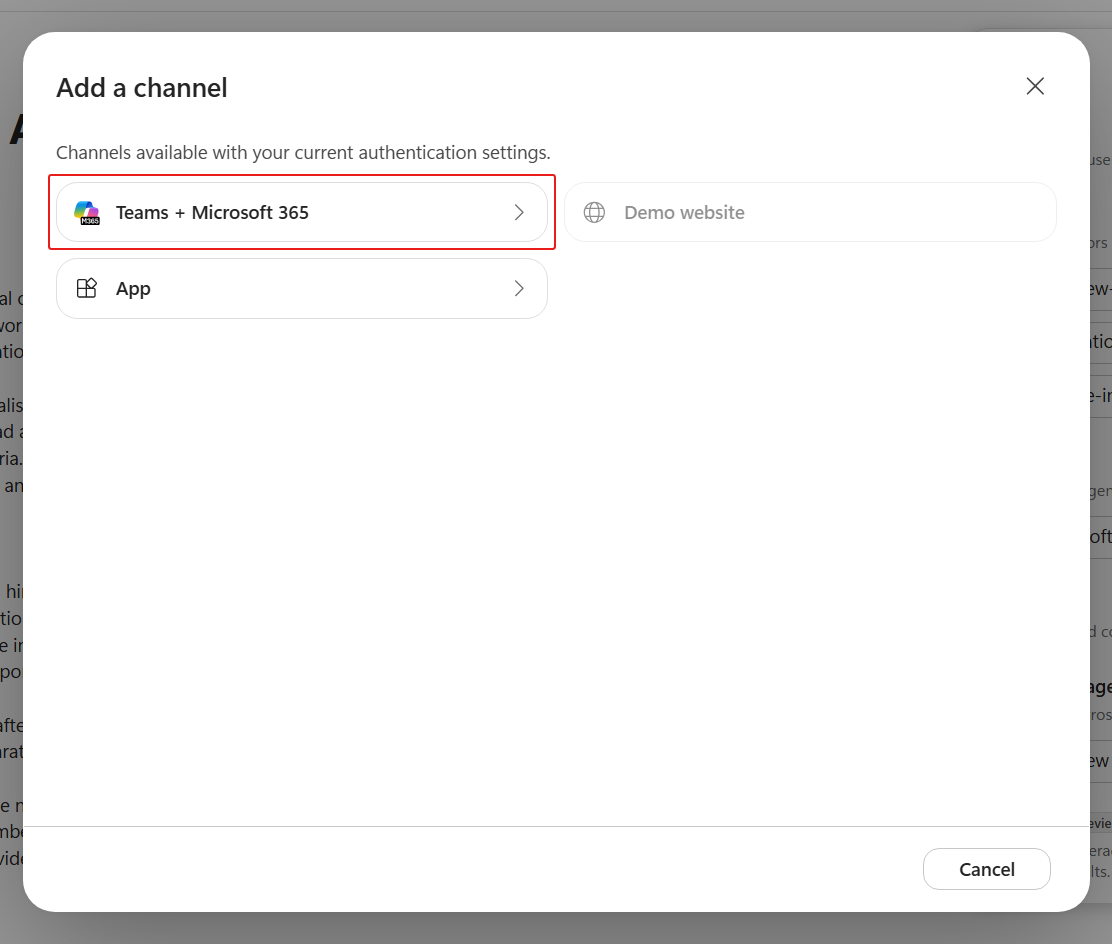
Task: Click 'Channels available with your current authentication settings' text
Action: 303,152
